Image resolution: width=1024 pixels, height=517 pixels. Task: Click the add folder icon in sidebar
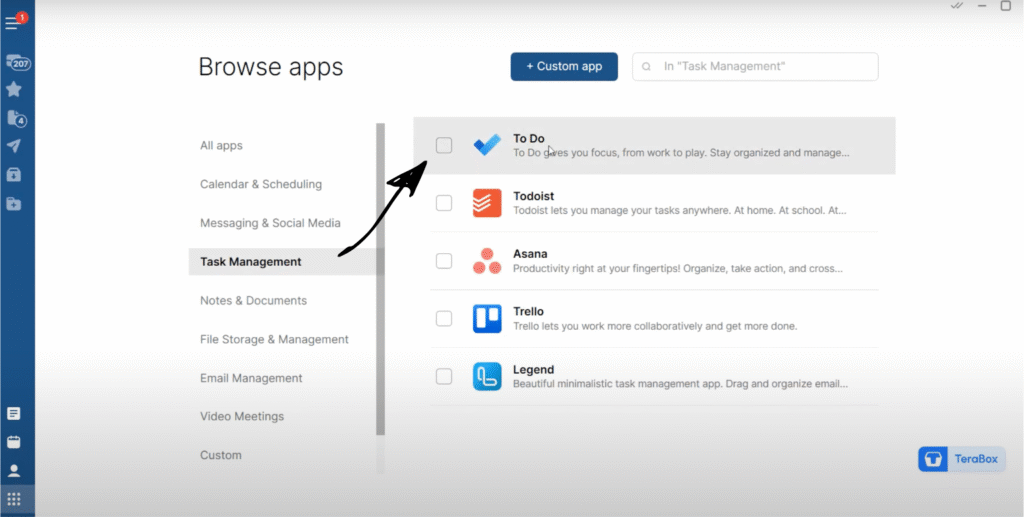pyautogui.click(x=14, y=204)
